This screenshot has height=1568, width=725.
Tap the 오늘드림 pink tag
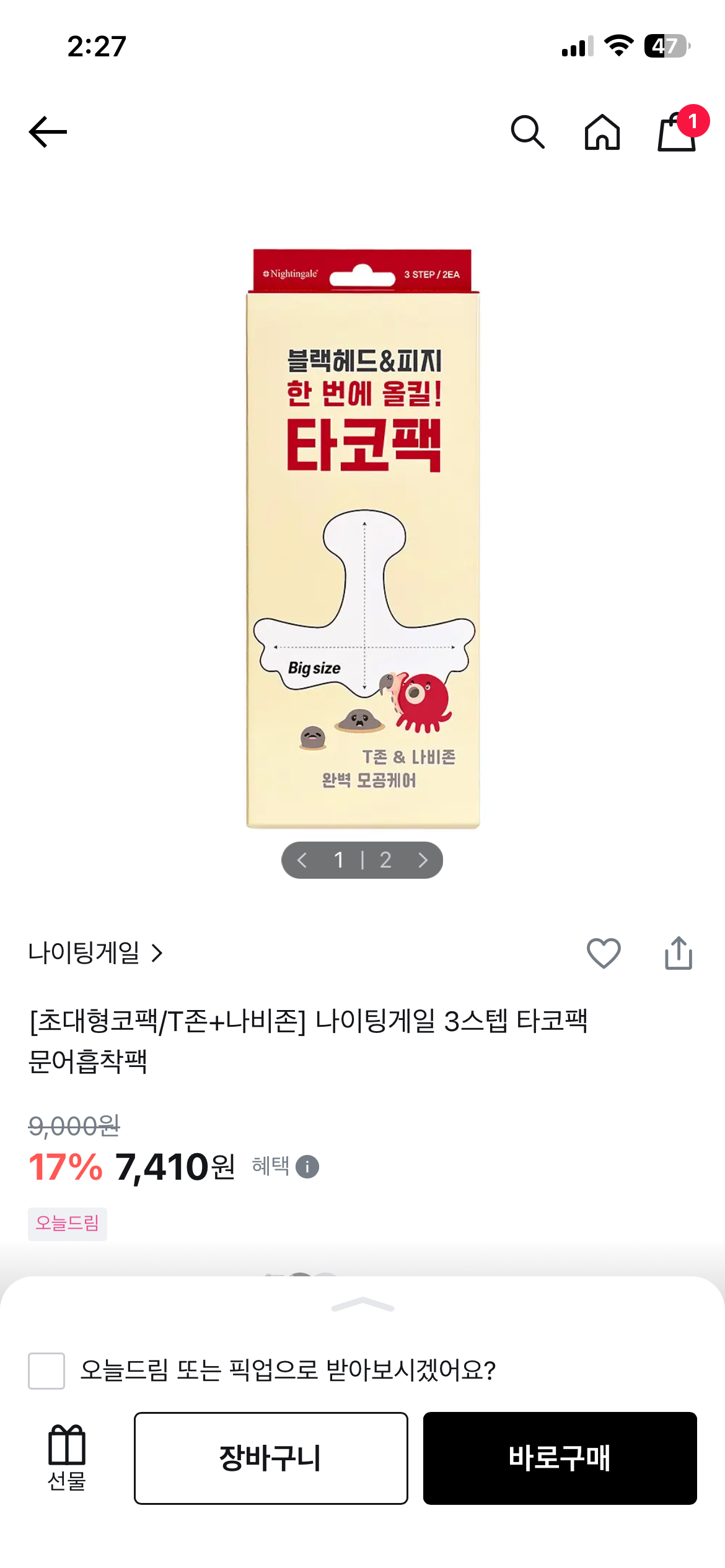(x=68, y=1224)
